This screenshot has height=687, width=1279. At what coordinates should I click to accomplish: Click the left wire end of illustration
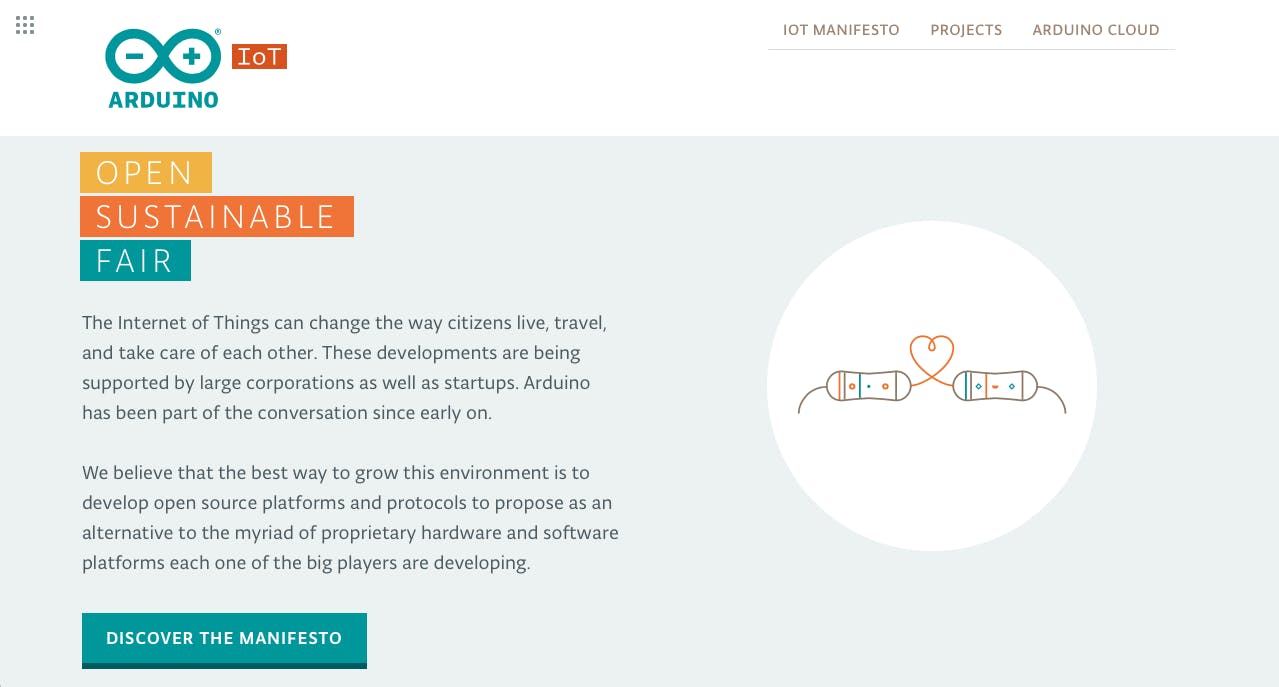pos(802,404)
